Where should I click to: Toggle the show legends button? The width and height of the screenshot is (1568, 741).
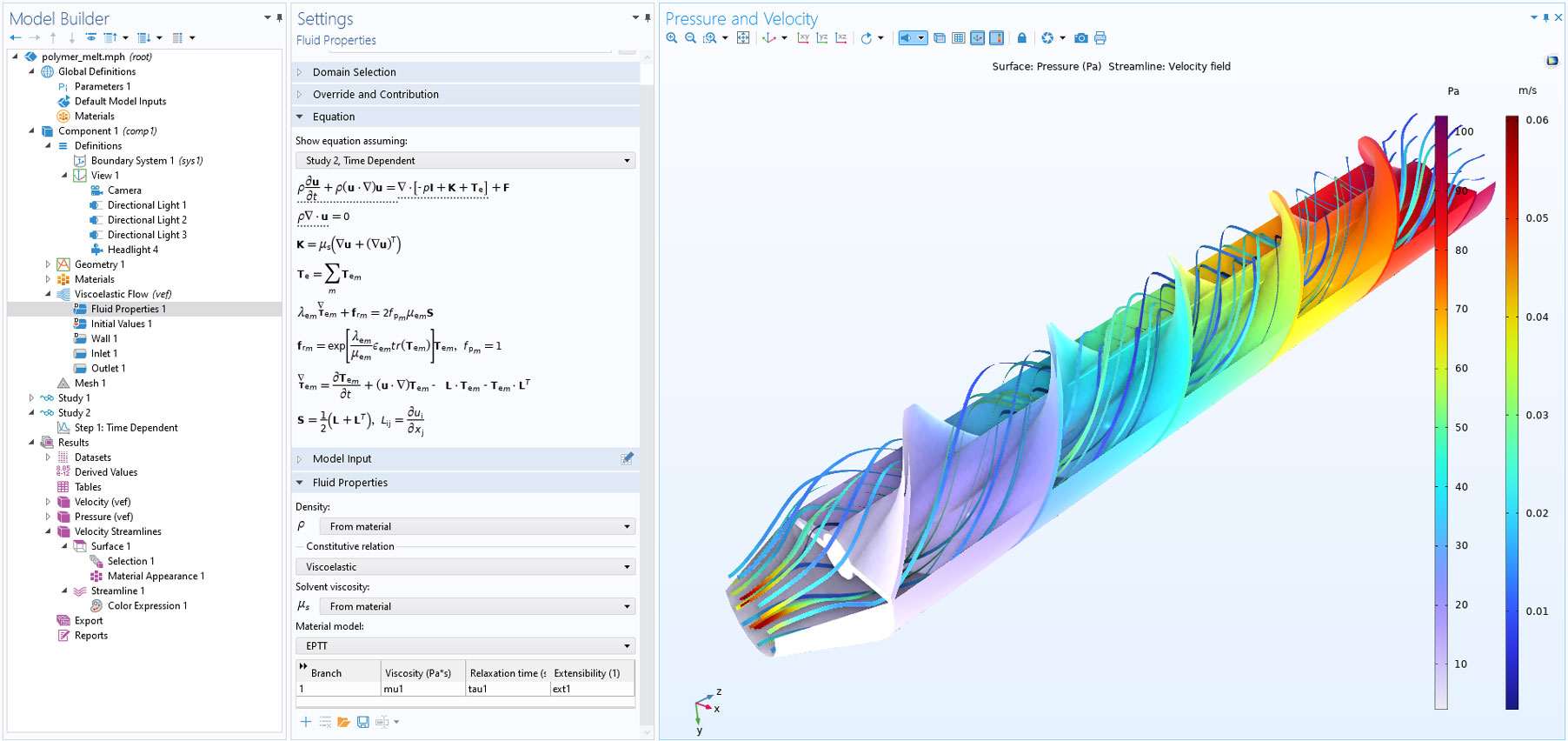click(997, 38)
